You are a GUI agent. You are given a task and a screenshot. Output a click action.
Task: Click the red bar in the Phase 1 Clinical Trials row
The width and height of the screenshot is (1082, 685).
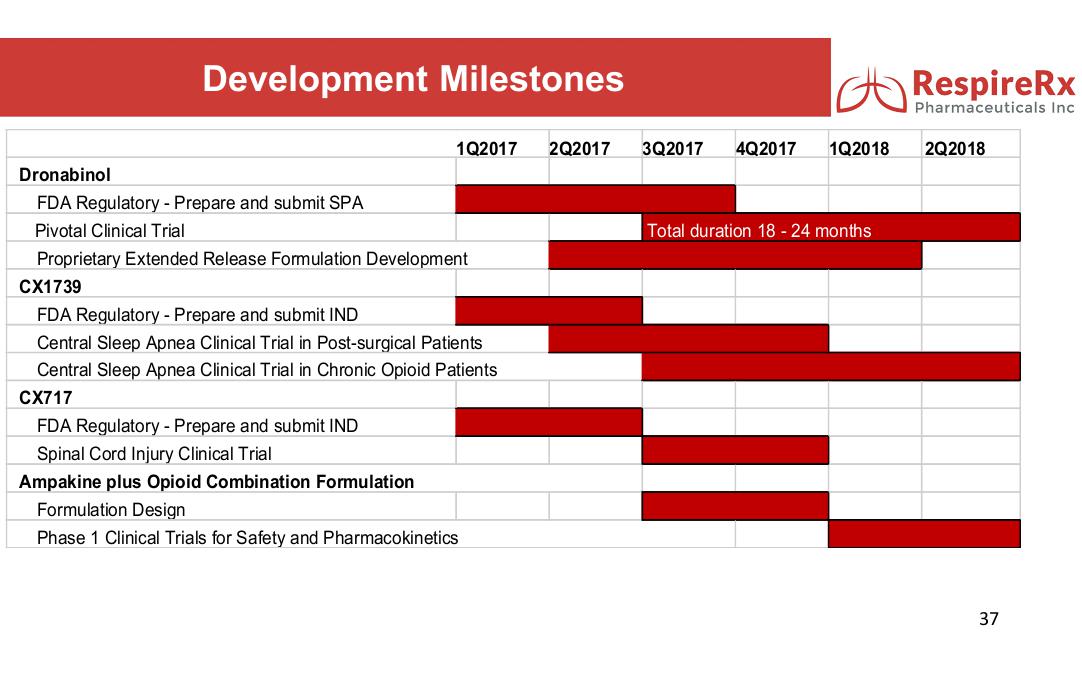(x=923, y=534)
